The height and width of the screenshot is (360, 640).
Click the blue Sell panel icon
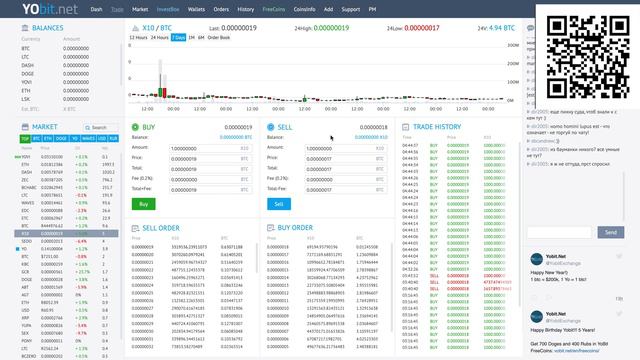[271, 127]
